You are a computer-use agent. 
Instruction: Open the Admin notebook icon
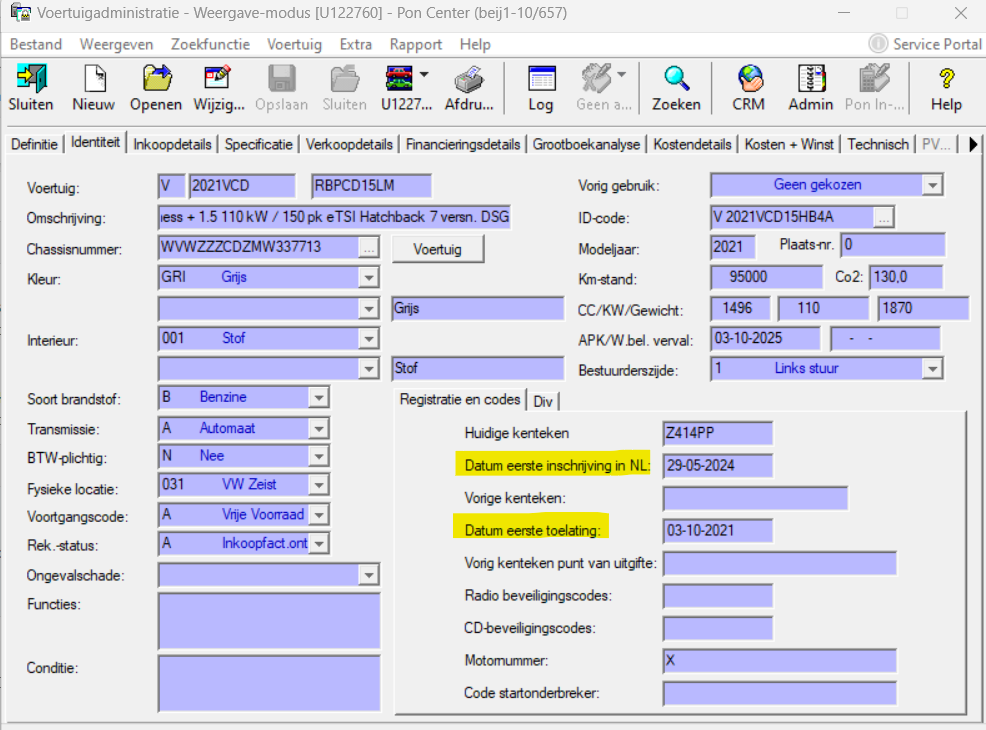pyautogui.click(x=811, y=79)
